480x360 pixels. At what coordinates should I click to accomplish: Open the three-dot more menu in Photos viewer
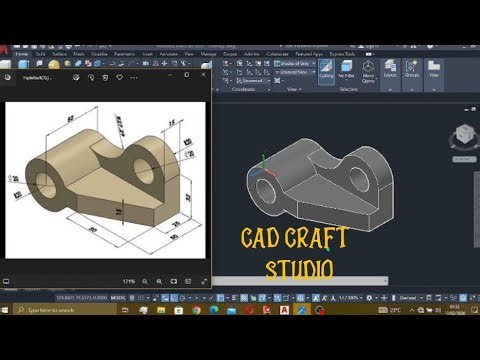(x=134, y=77)
